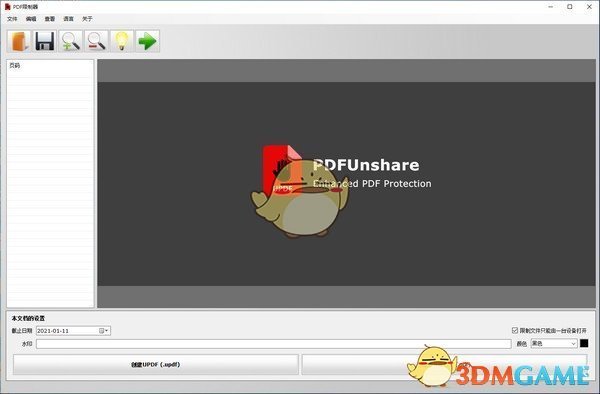
Task: Open the 语言 menu
Action: (68, 19)
